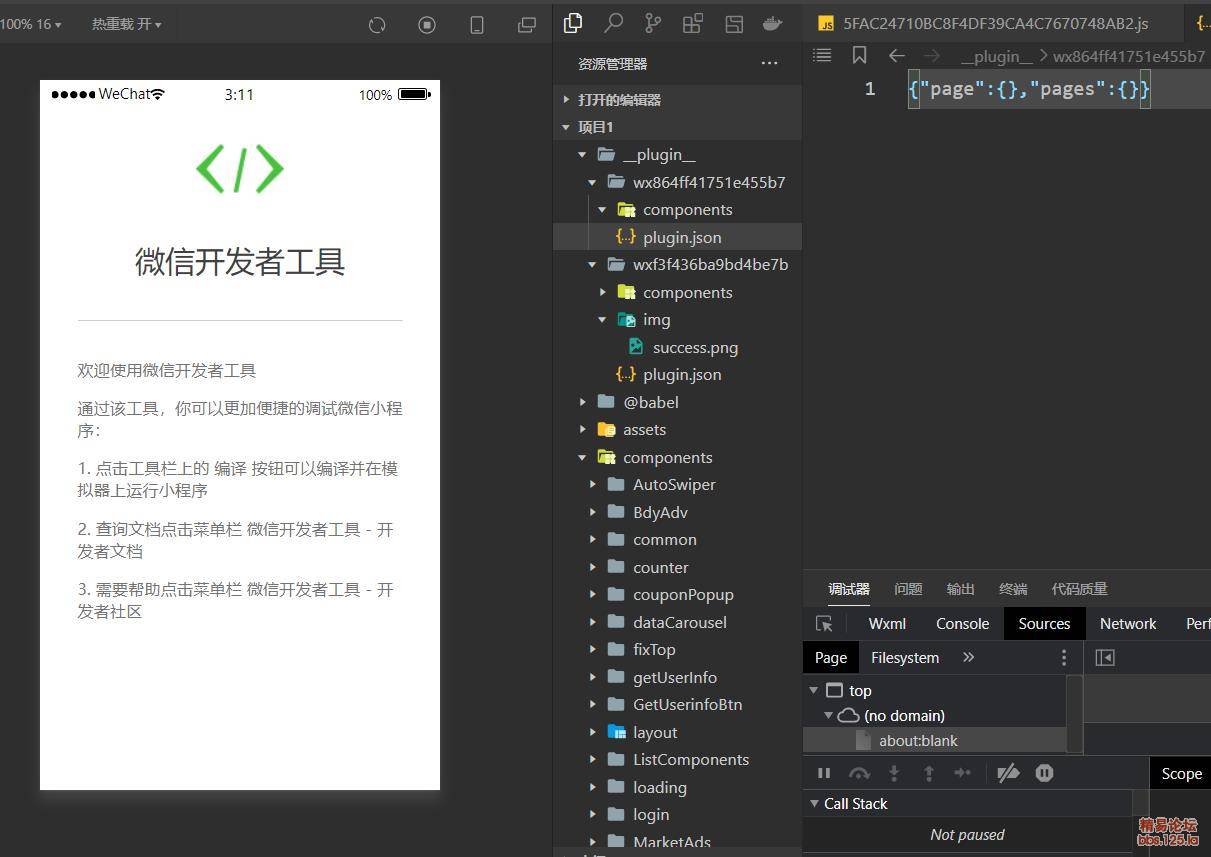The width and height of the screenshot is (1211, 857).
Task: Open the explorer more actions (...) button
Action: pos(769,64)
